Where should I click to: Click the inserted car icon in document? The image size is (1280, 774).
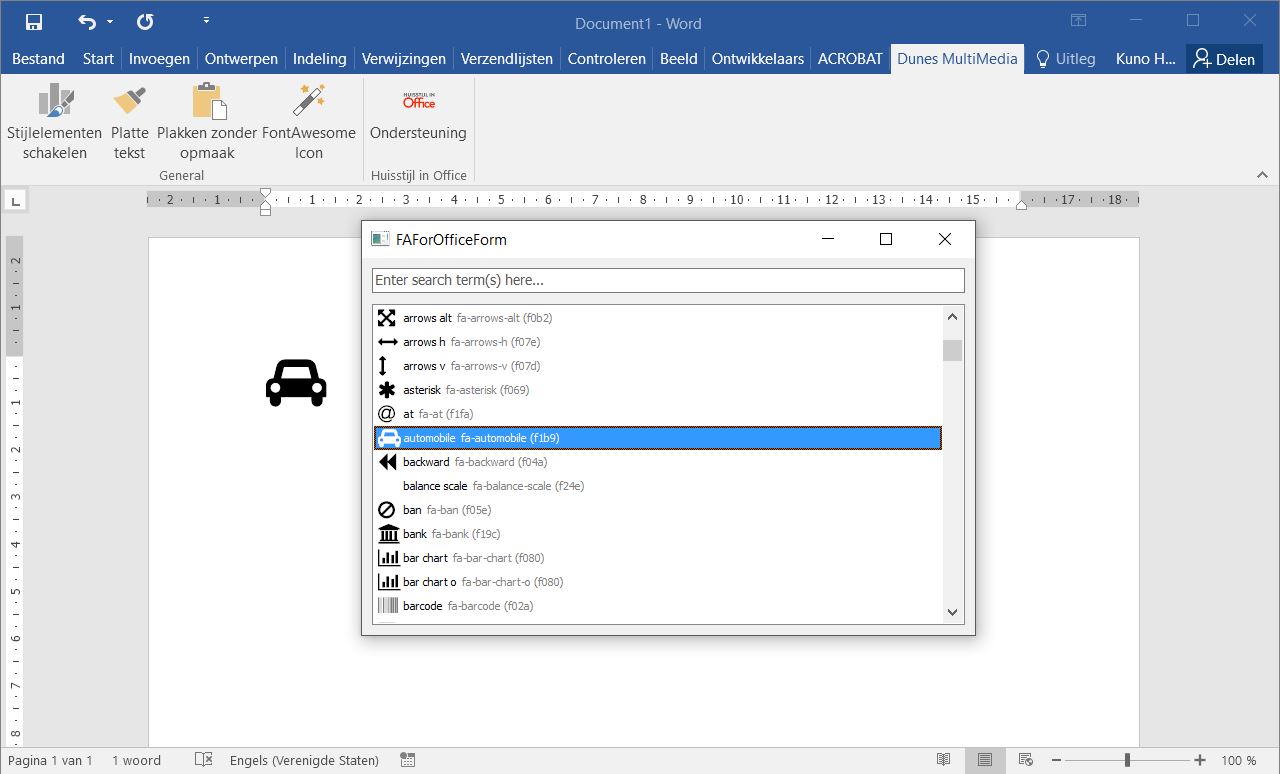pos(296,382)
